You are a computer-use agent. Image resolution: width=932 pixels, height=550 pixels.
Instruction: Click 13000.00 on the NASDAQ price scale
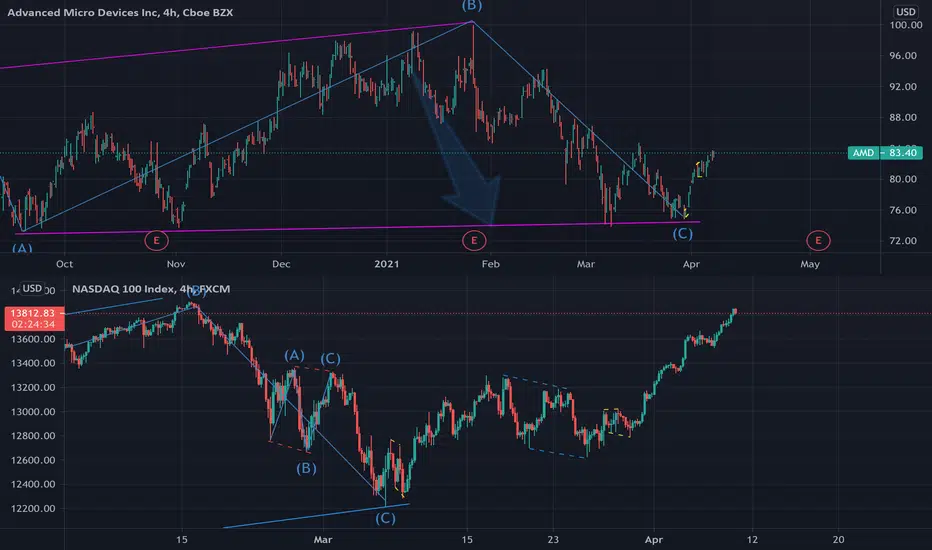[x=33, y=411]
